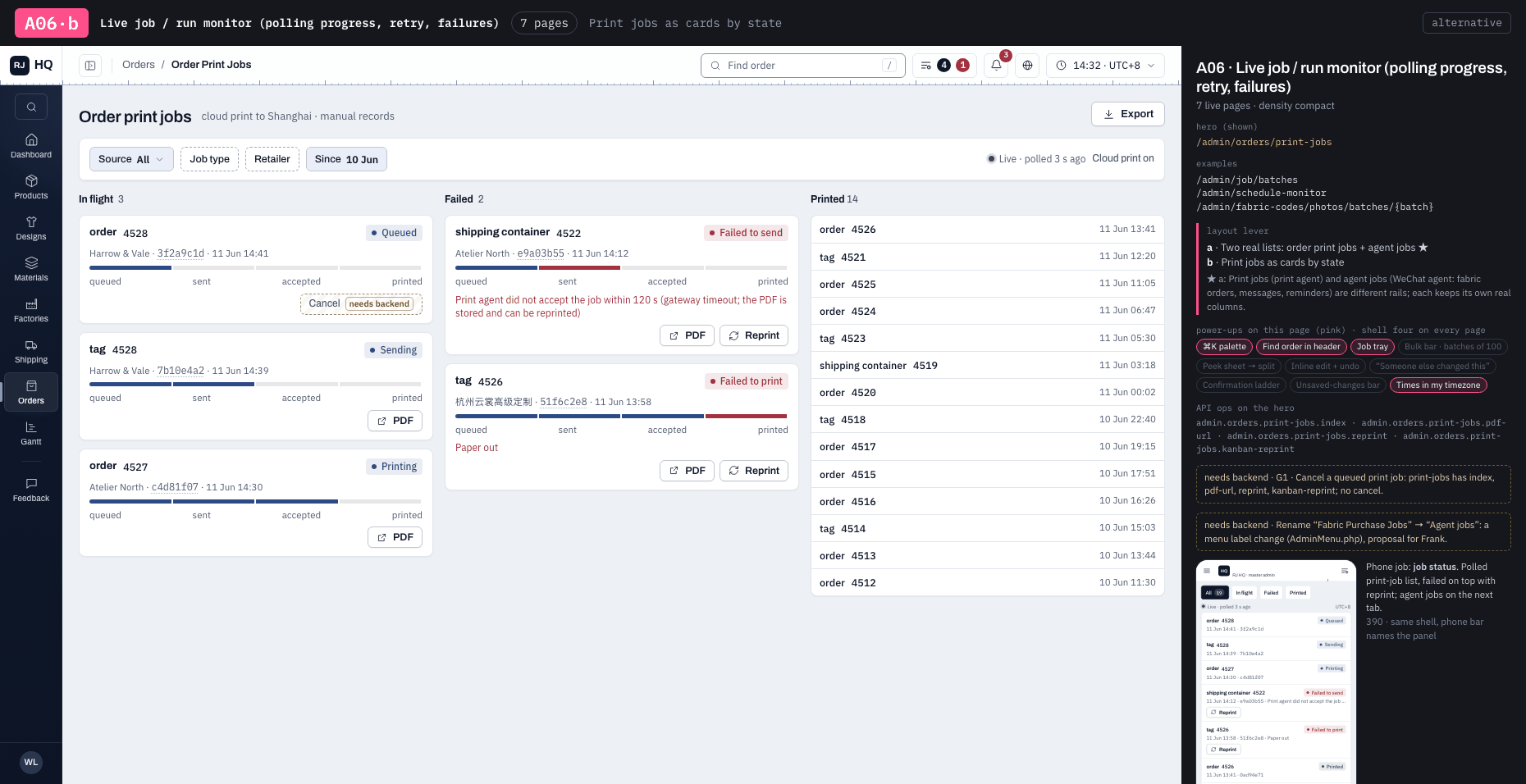Cancel queued order 4528

tap(361, 303)
